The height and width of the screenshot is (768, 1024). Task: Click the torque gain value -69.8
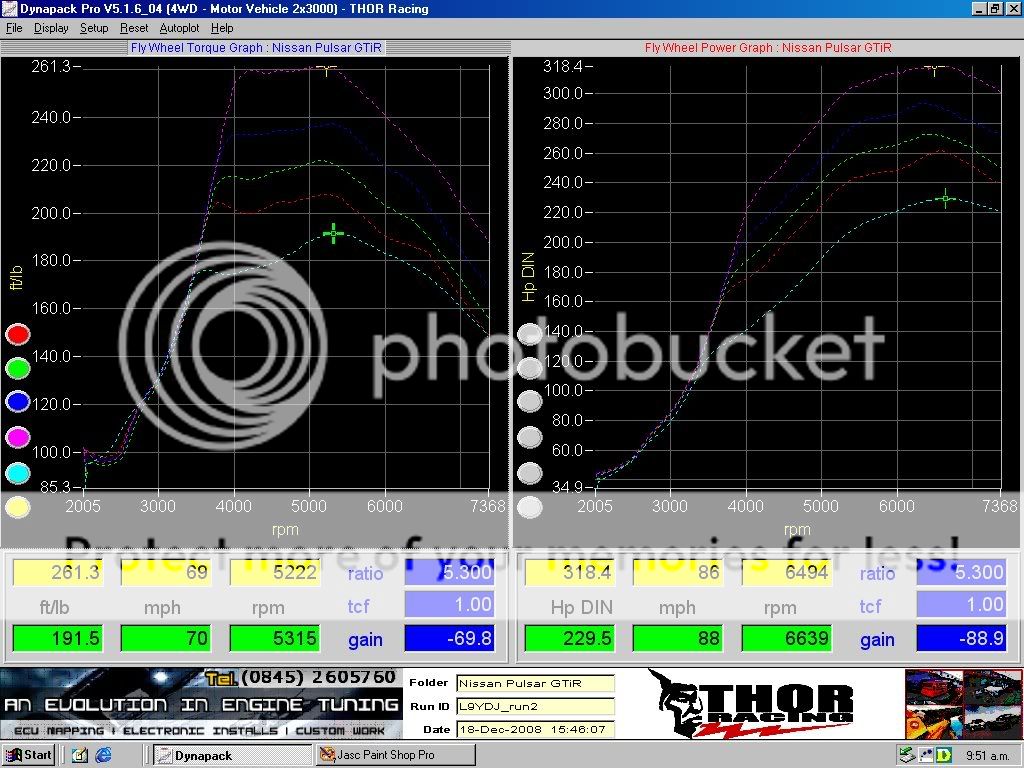[x=449, y=638]
